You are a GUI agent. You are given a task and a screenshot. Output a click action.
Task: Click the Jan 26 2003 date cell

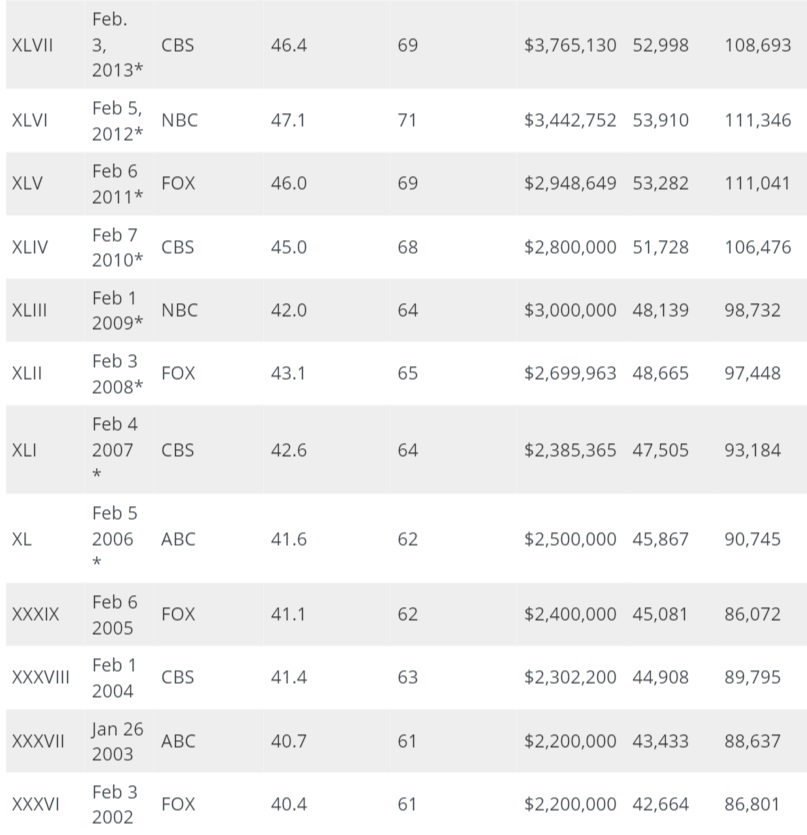coord(118,741)
